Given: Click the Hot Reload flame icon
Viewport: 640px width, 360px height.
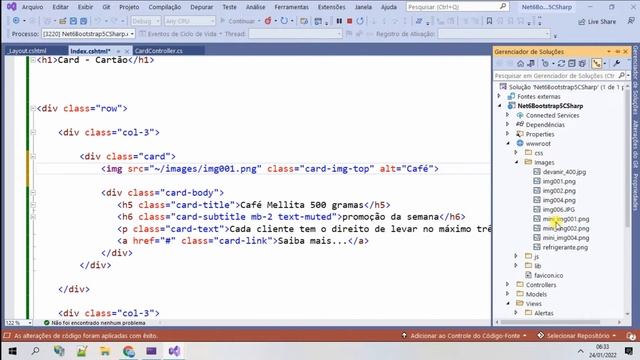Looking at the screenshot, I should (268, 21).
